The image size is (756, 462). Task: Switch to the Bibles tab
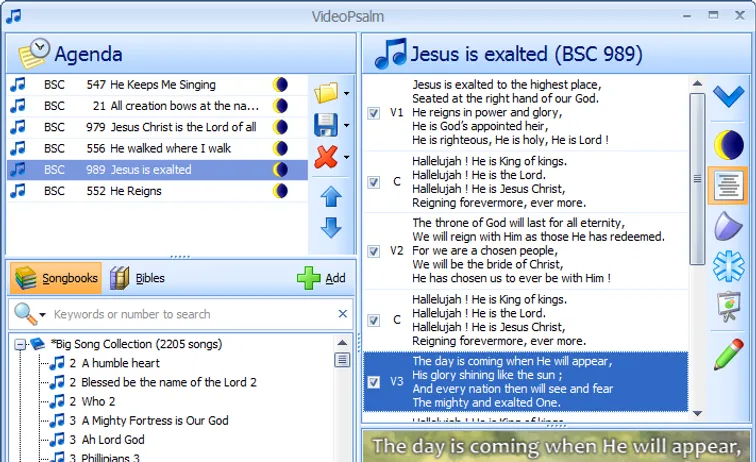coord(138,278)
